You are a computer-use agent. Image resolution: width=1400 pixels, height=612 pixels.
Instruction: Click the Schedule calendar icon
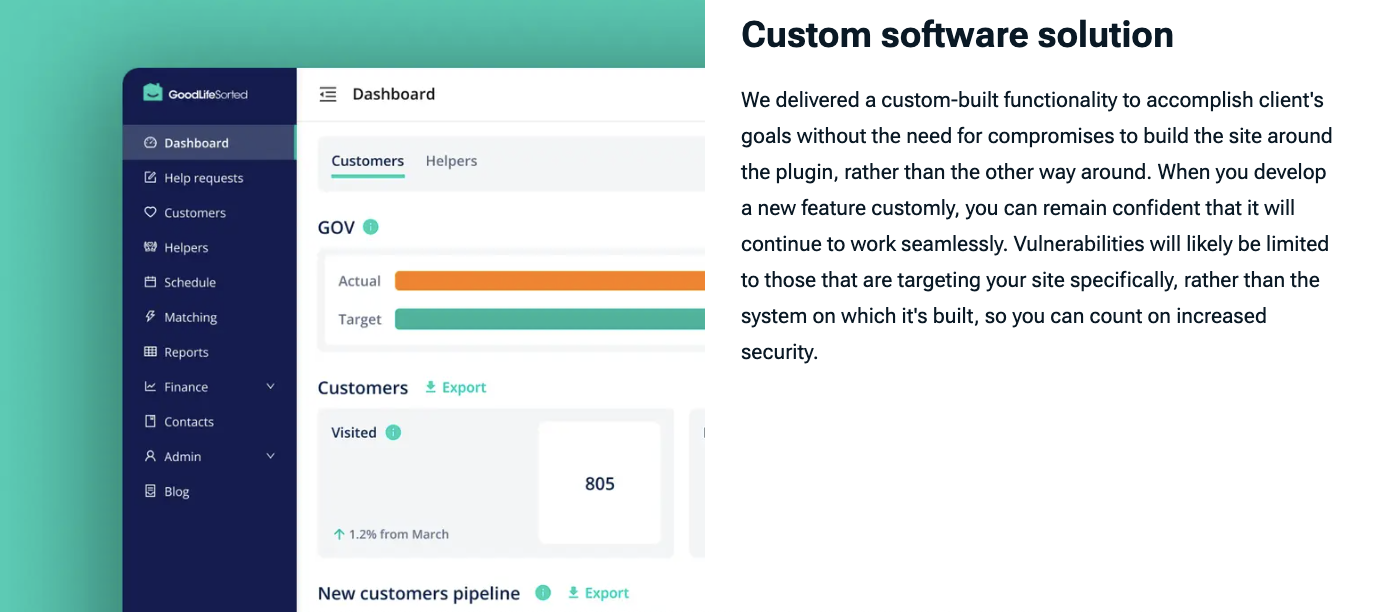[150, 282]
